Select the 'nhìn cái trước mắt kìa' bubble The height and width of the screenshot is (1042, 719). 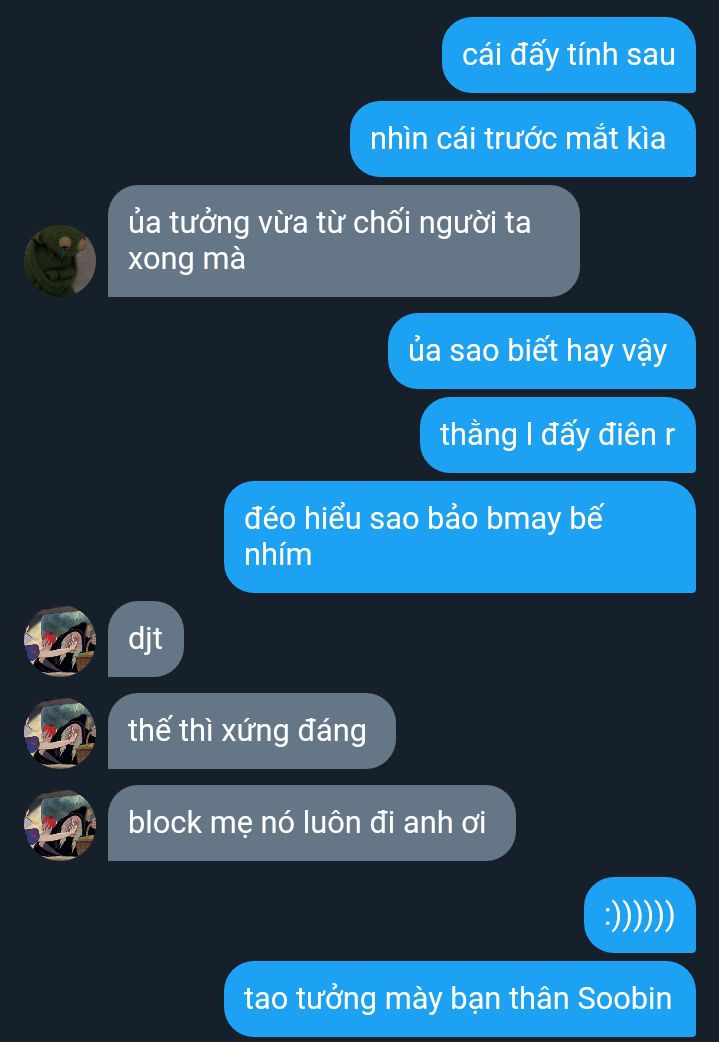pos(523,139)
